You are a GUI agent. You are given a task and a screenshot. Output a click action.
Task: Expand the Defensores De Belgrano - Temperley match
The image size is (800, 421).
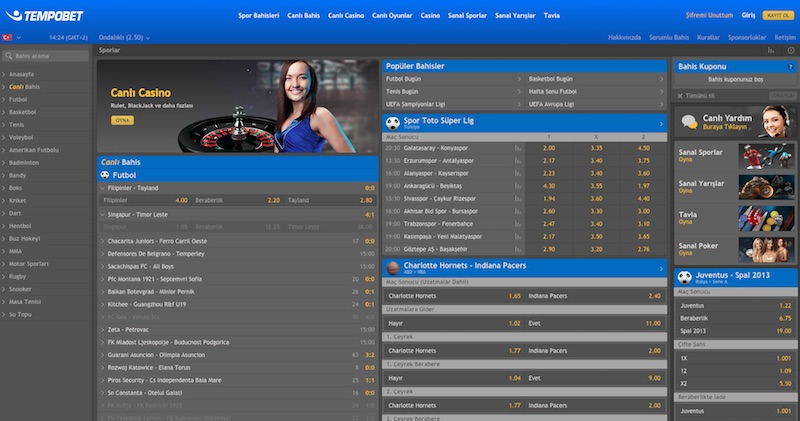238,254
